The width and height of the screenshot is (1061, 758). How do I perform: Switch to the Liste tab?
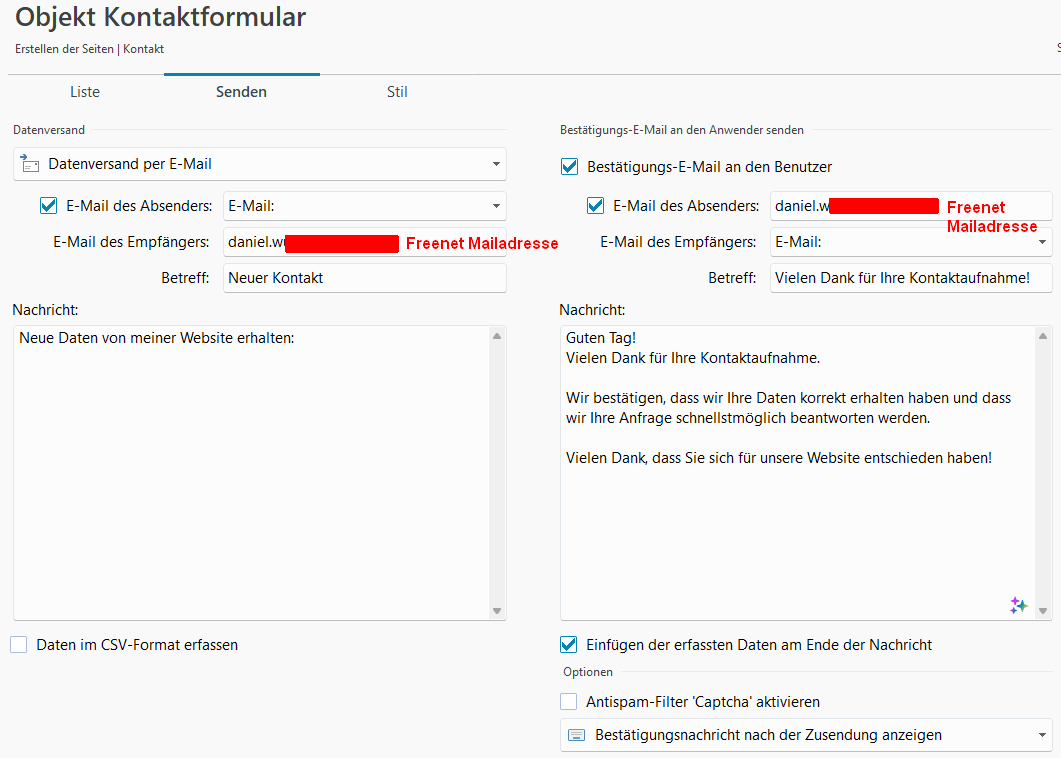coord(85,92)
